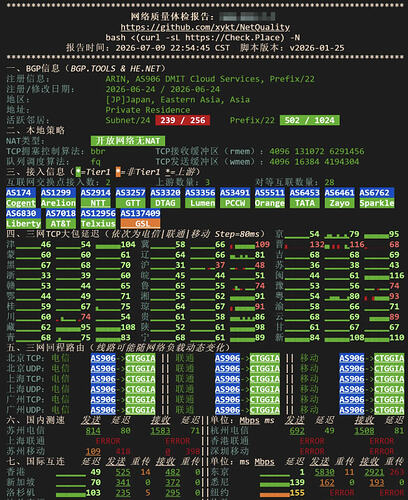The image size is (408, 500).
Task: Click the TATA label
Action: coord(305,203)
